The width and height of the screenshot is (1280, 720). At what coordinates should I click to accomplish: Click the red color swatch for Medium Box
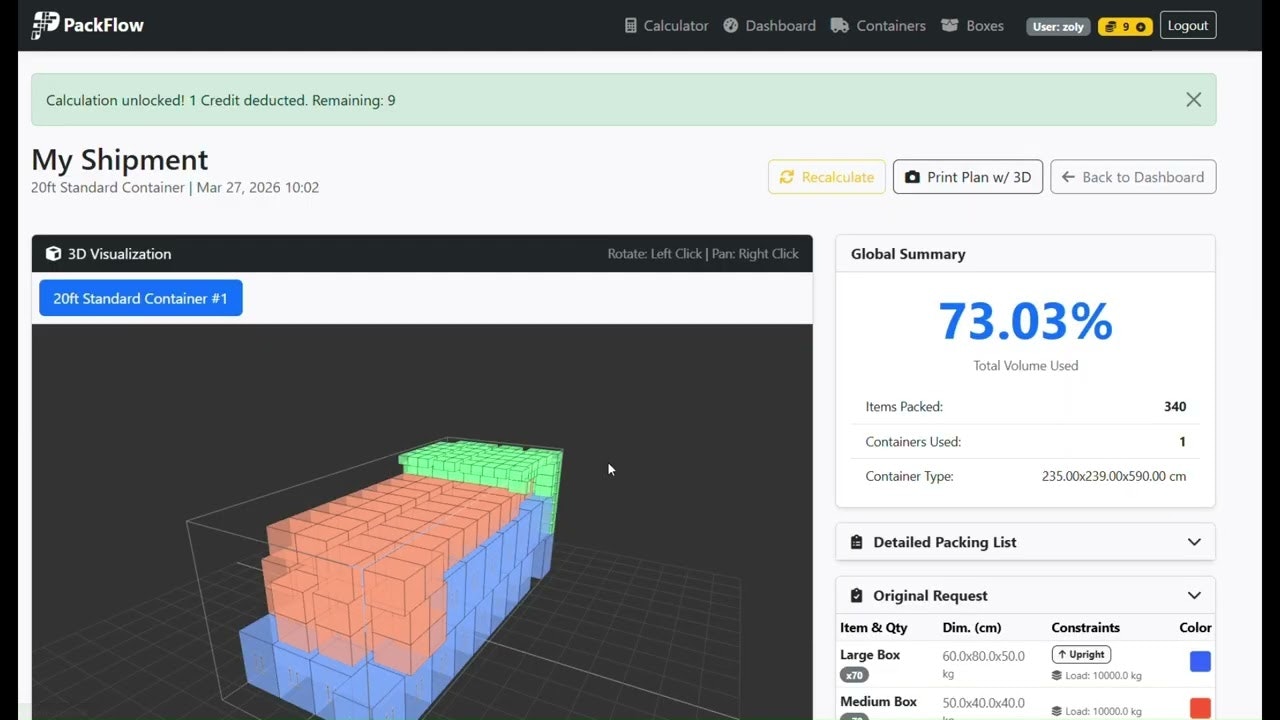coord(1200,708)
